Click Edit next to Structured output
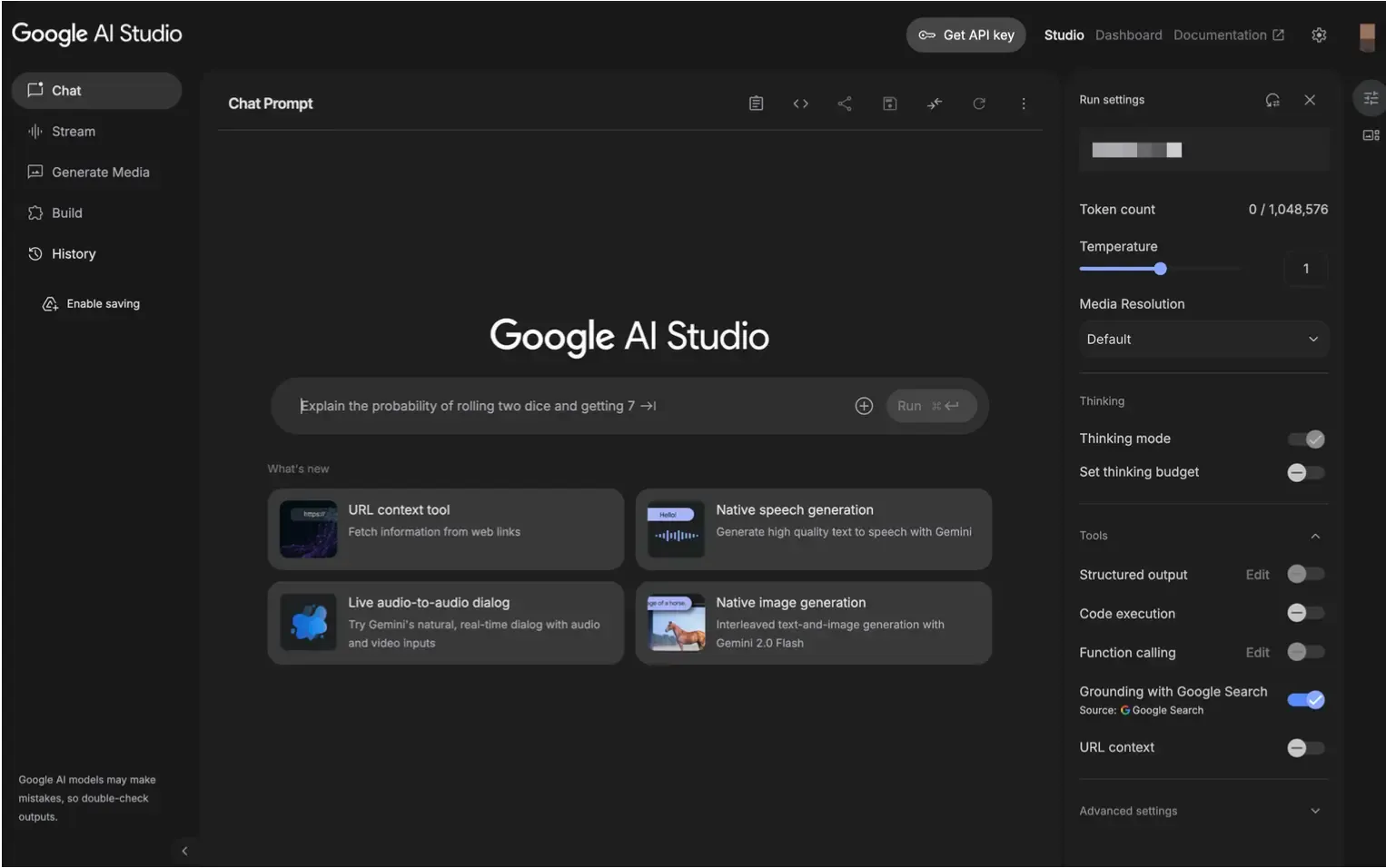This screenshot has height=868, width=1386. (x=1257, y=575)
